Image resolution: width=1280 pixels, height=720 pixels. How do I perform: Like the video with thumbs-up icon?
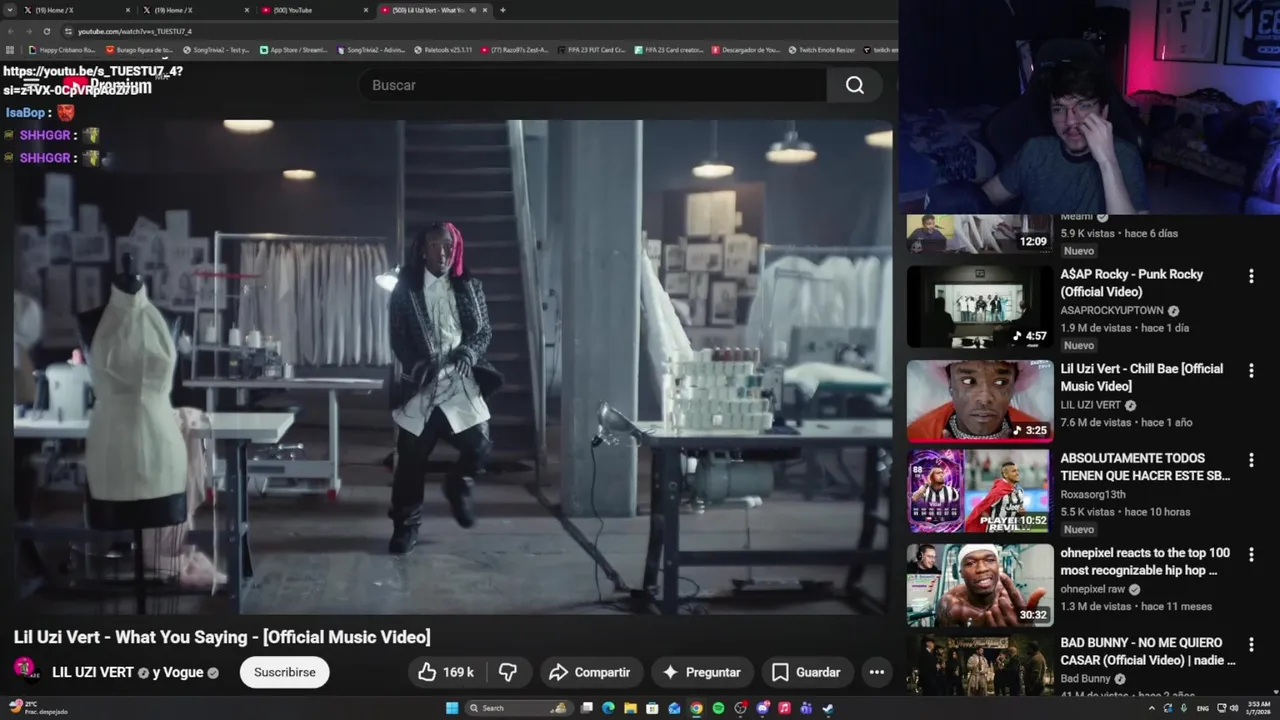point(446,672)
